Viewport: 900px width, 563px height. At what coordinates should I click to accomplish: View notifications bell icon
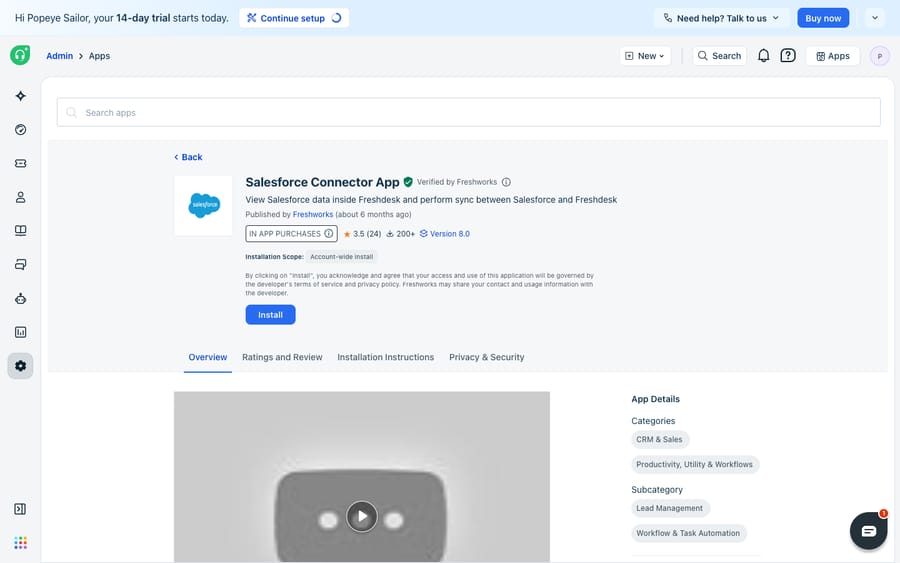point(763,56)
